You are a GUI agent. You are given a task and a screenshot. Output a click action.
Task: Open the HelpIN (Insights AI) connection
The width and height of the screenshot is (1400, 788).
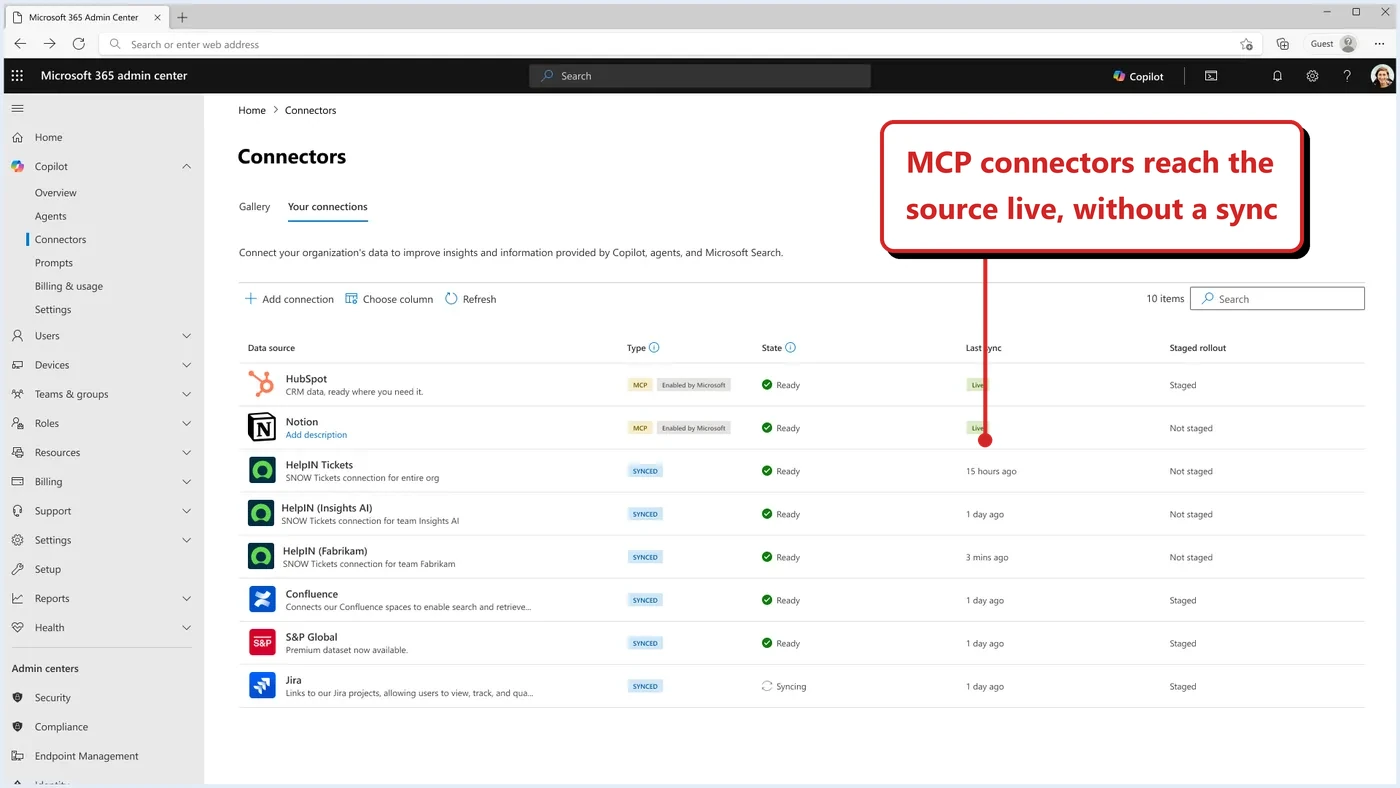pyautogui.click(x=327, y=508)
